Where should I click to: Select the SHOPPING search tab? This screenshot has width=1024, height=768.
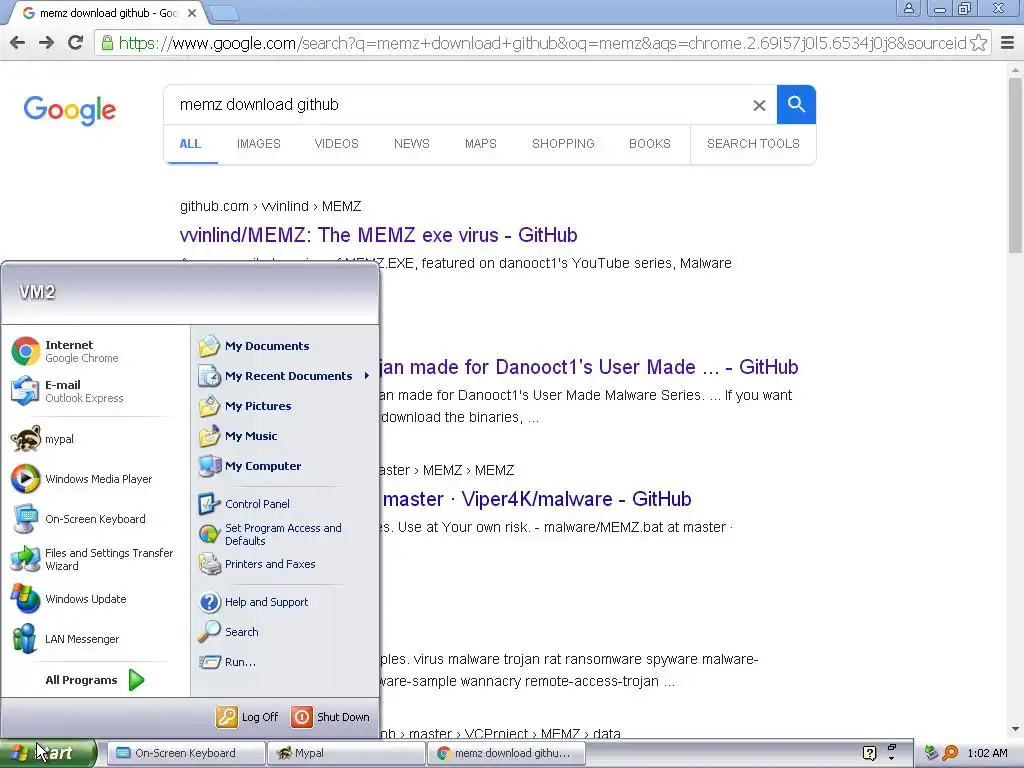point(563,144)
